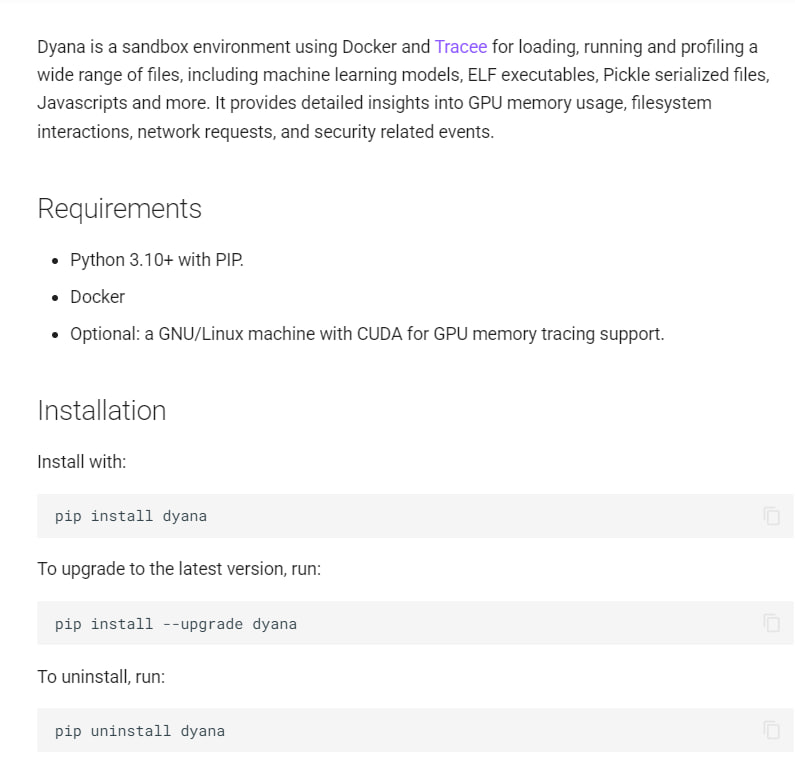
Task: Click the 'To upgrade to the latest version' line
Action: 178,569
